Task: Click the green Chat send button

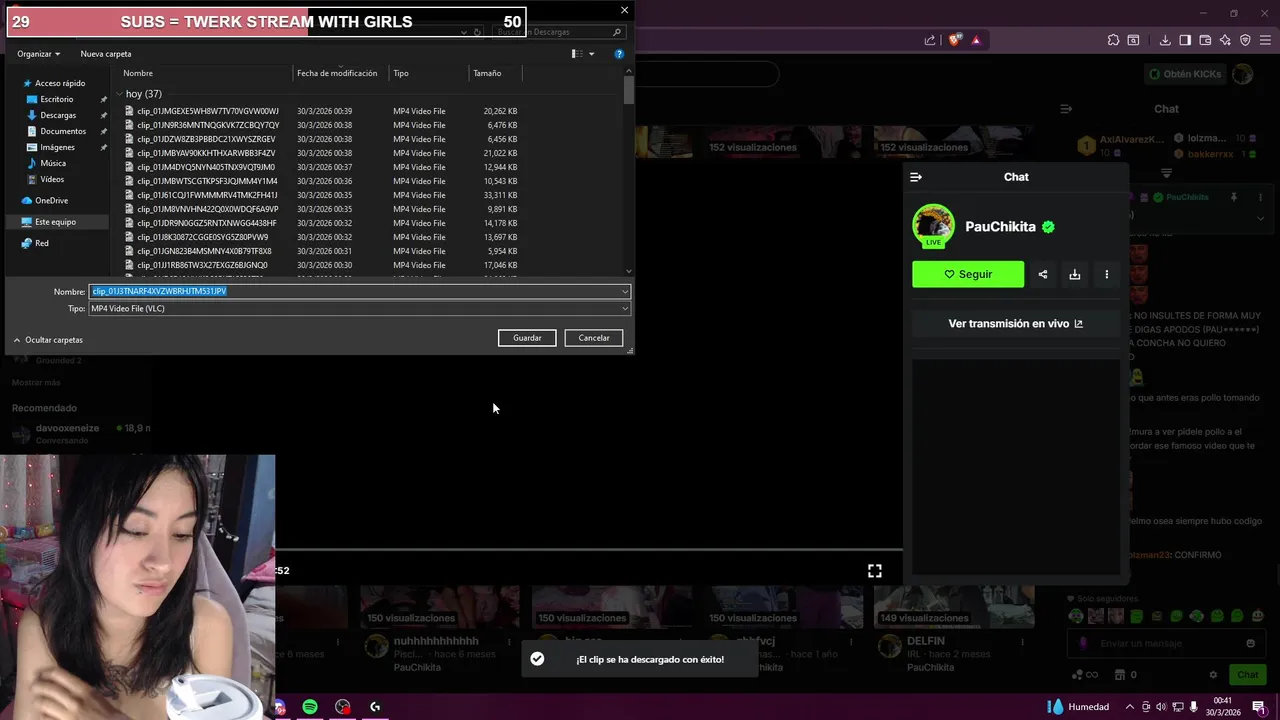Action: (1247, 675)
